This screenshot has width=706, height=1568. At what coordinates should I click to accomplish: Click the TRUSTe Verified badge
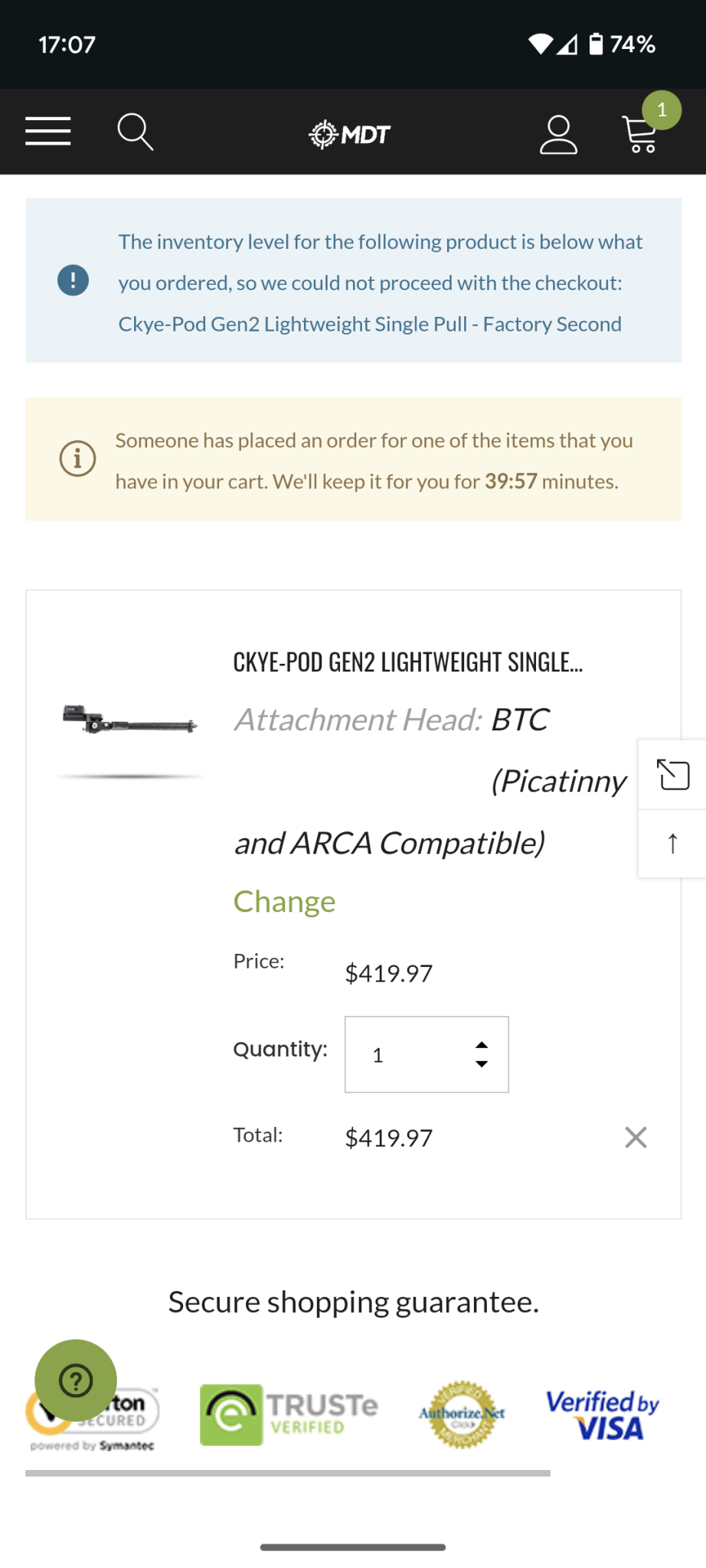click(x=289, y=1414)
